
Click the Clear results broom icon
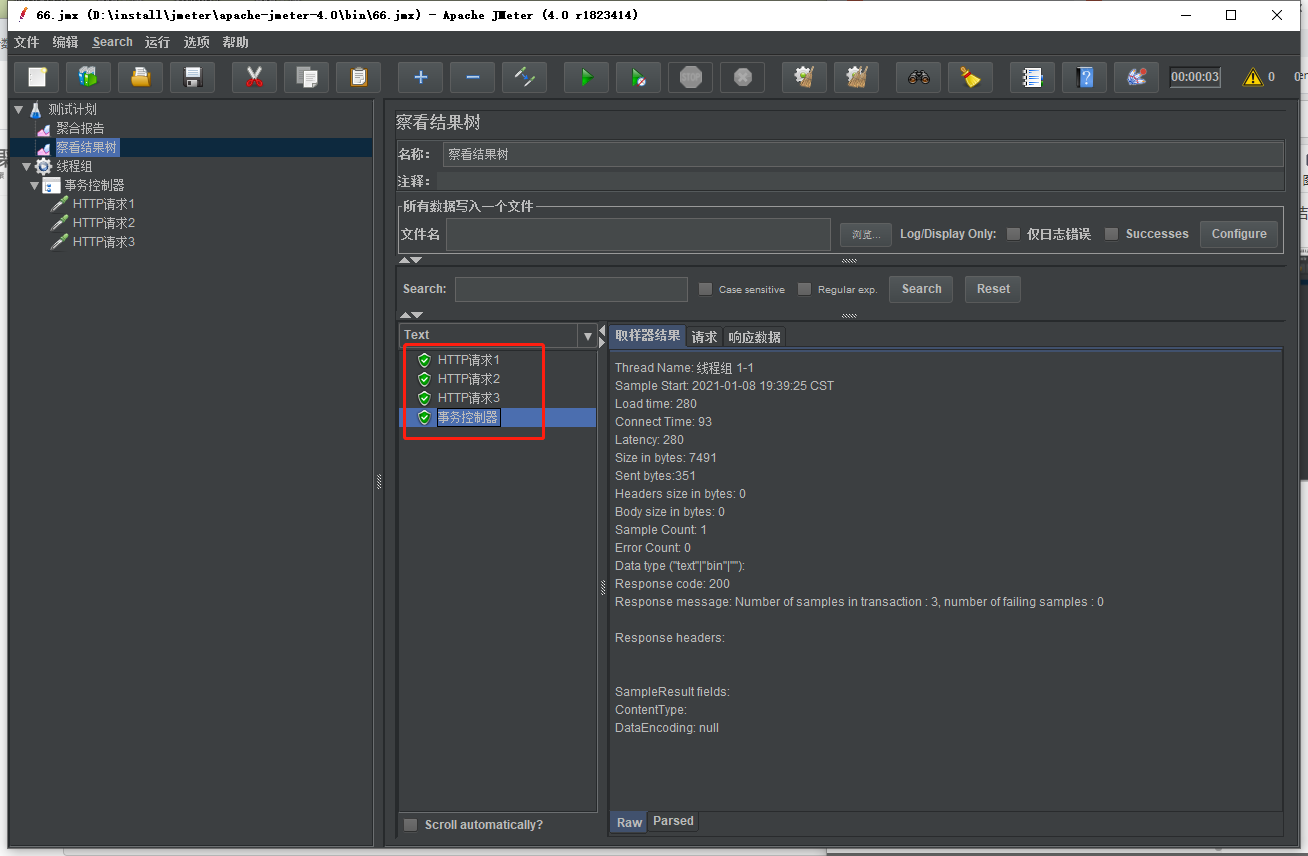click(x=804, y=77)
